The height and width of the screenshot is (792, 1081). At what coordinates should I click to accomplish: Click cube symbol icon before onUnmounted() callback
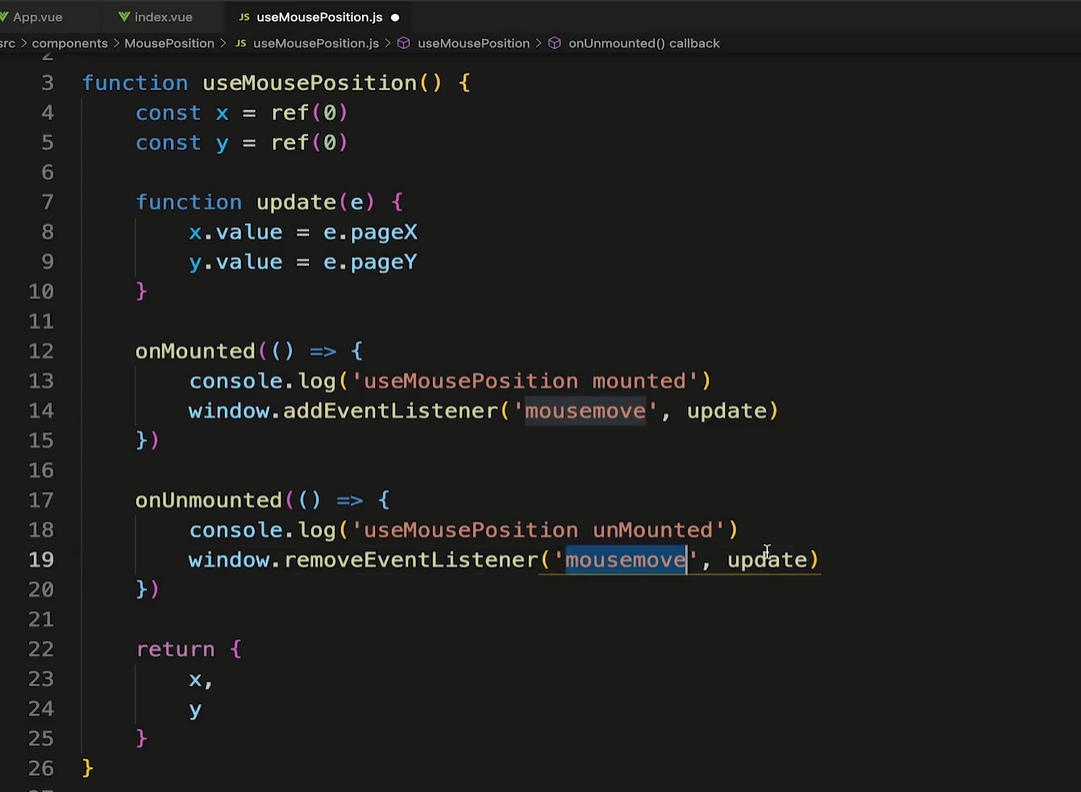554,43
